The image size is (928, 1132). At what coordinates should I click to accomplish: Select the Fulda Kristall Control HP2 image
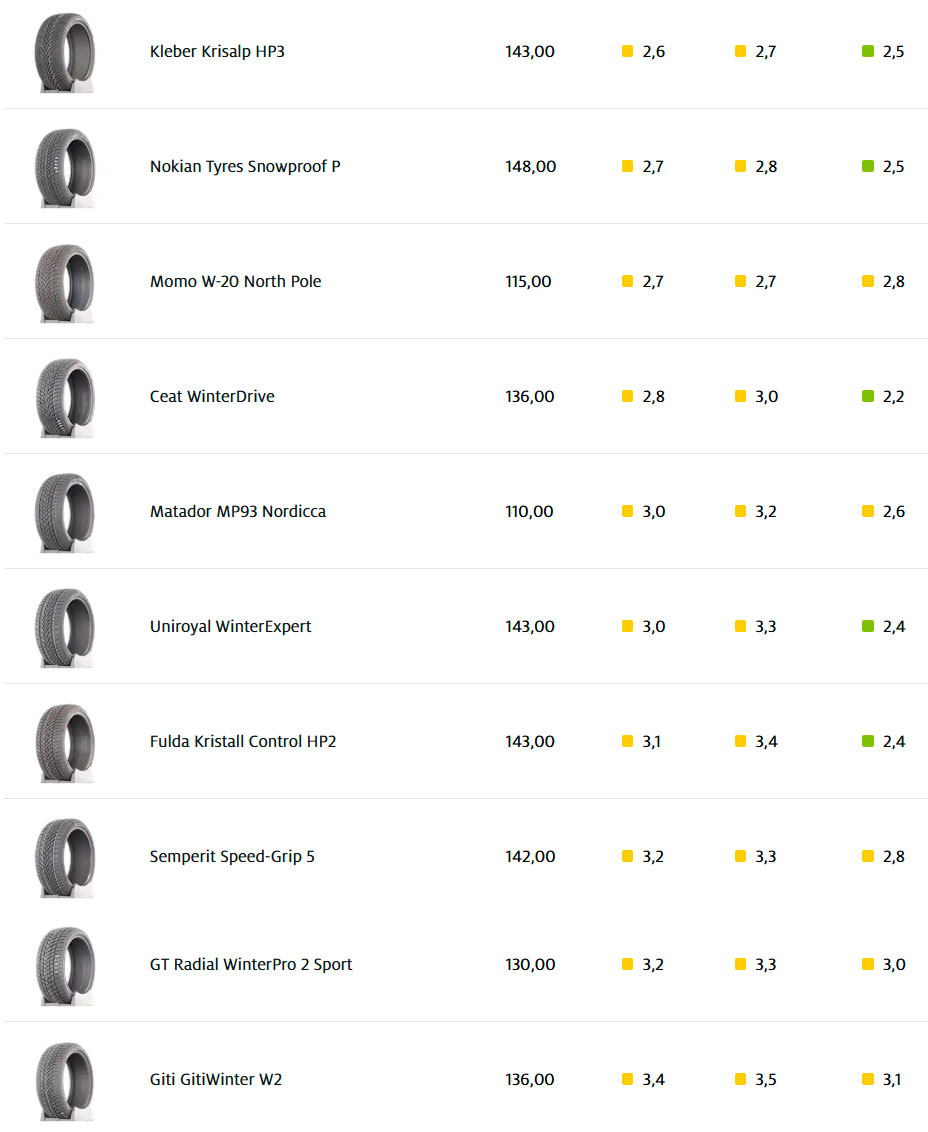(x=65, y=742)
